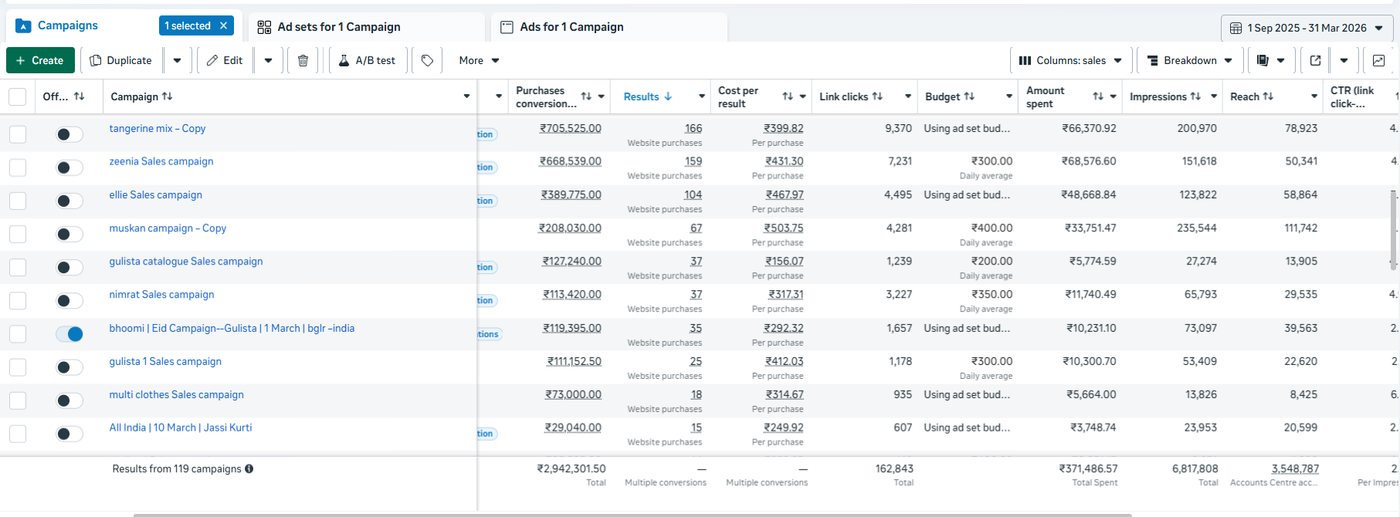Open the charts view icon

tap(1379, 60)
